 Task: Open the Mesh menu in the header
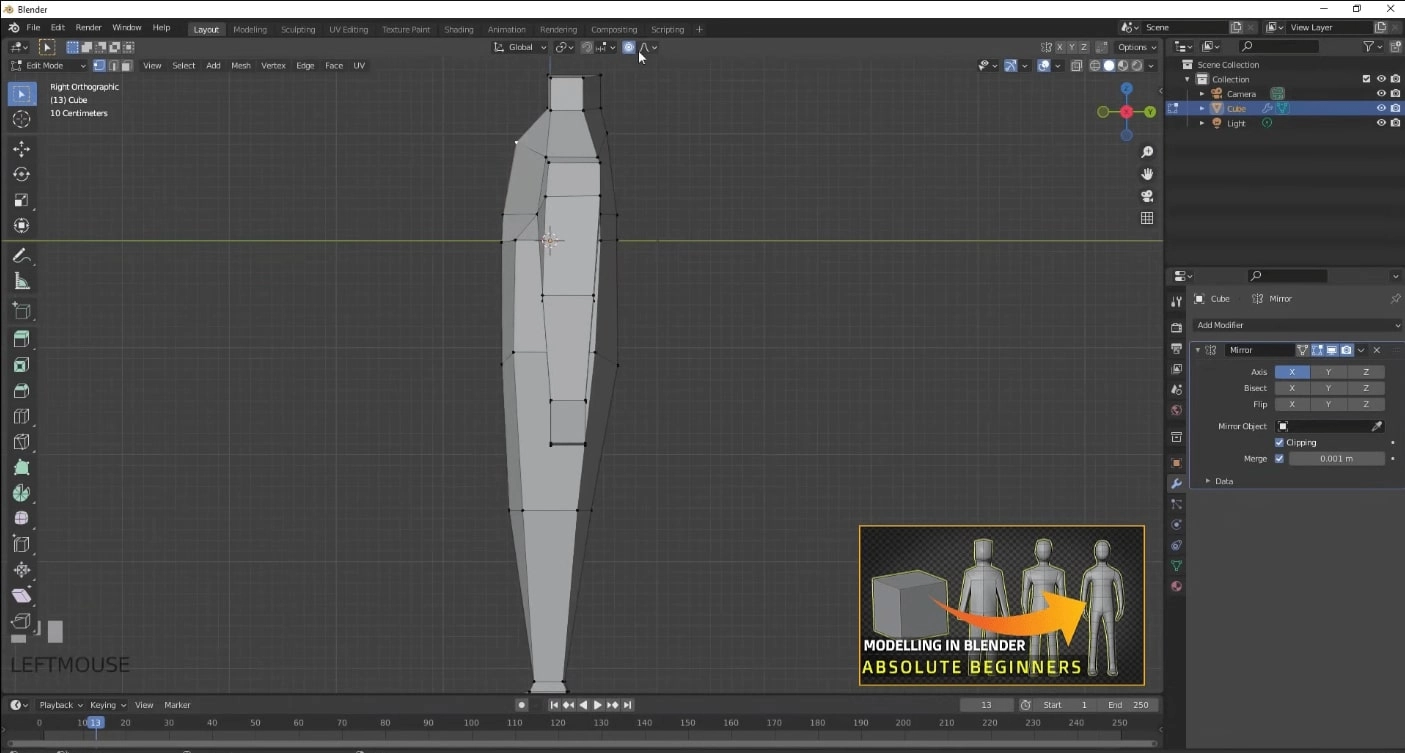pyautogui.click(x=240, y=65)
